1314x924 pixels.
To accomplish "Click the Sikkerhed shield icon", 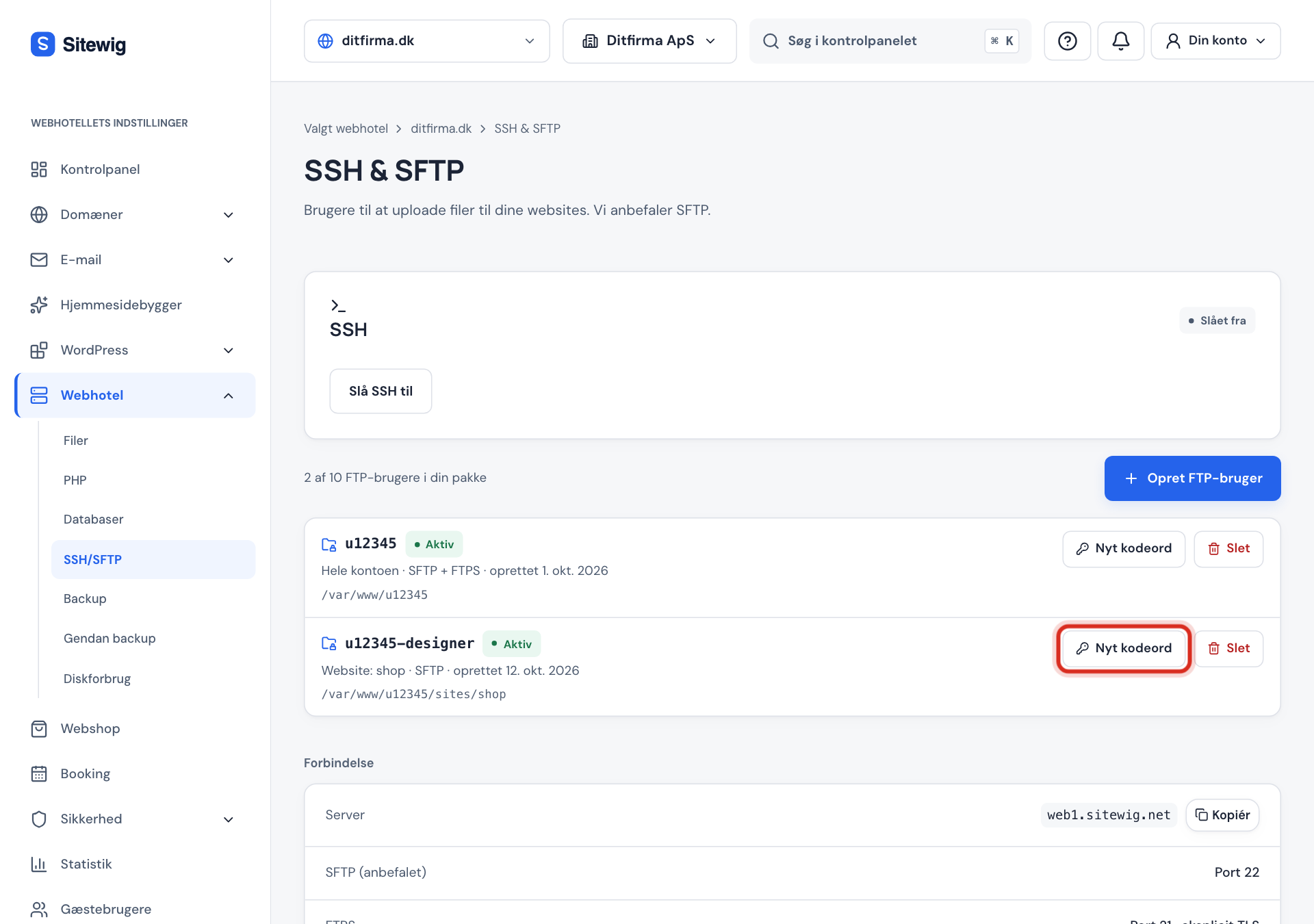I will [39, 819].
